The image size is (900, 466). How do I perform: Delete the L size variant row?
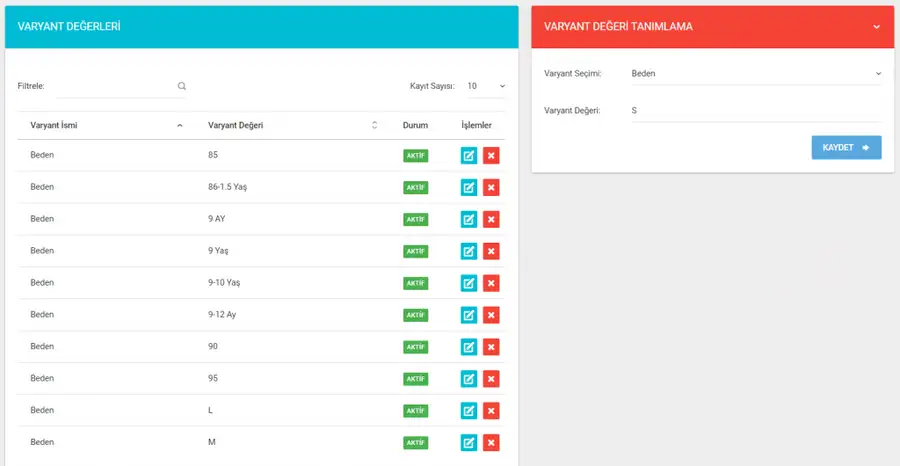(491, 411)
